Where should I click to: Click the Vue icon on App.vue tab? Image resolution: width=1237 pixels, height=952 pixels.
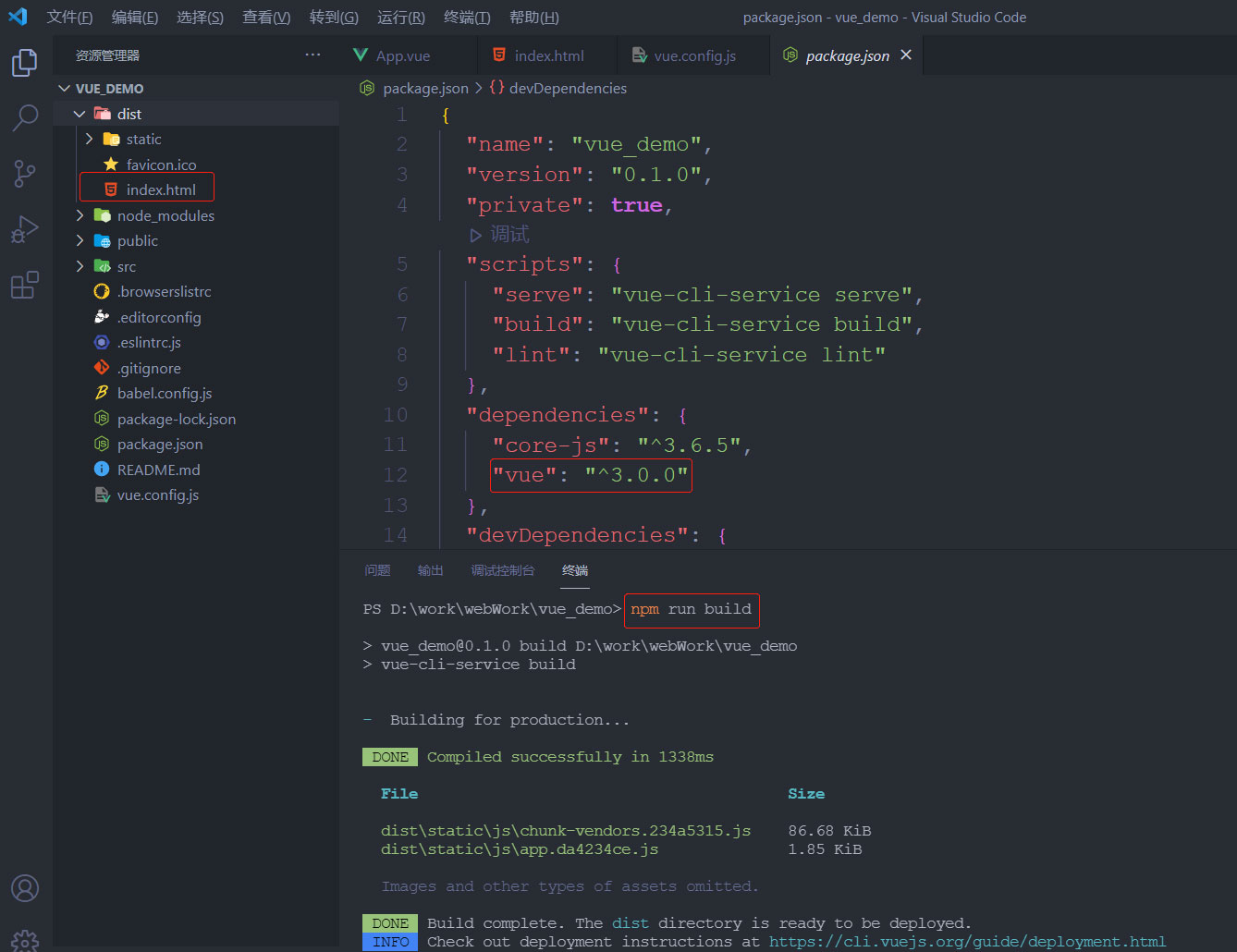click(x=361, y=55)
